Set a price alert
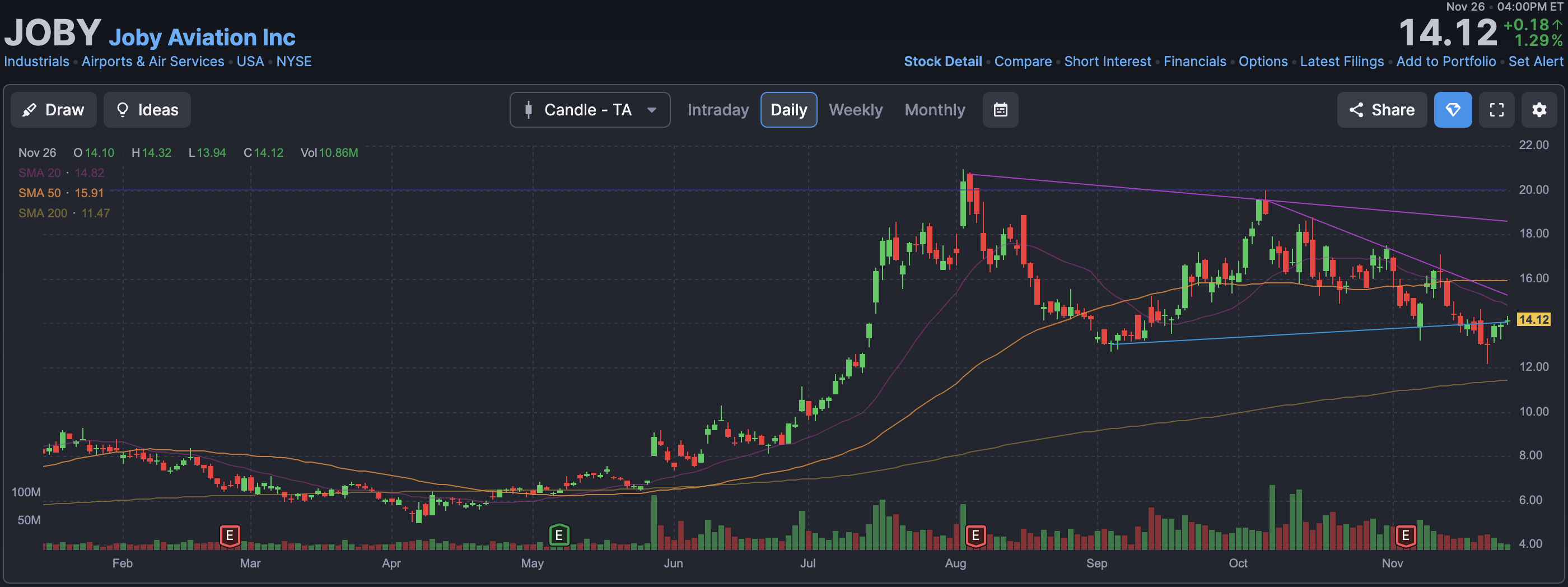The image size is (1568, 587). click(1535, 62)
